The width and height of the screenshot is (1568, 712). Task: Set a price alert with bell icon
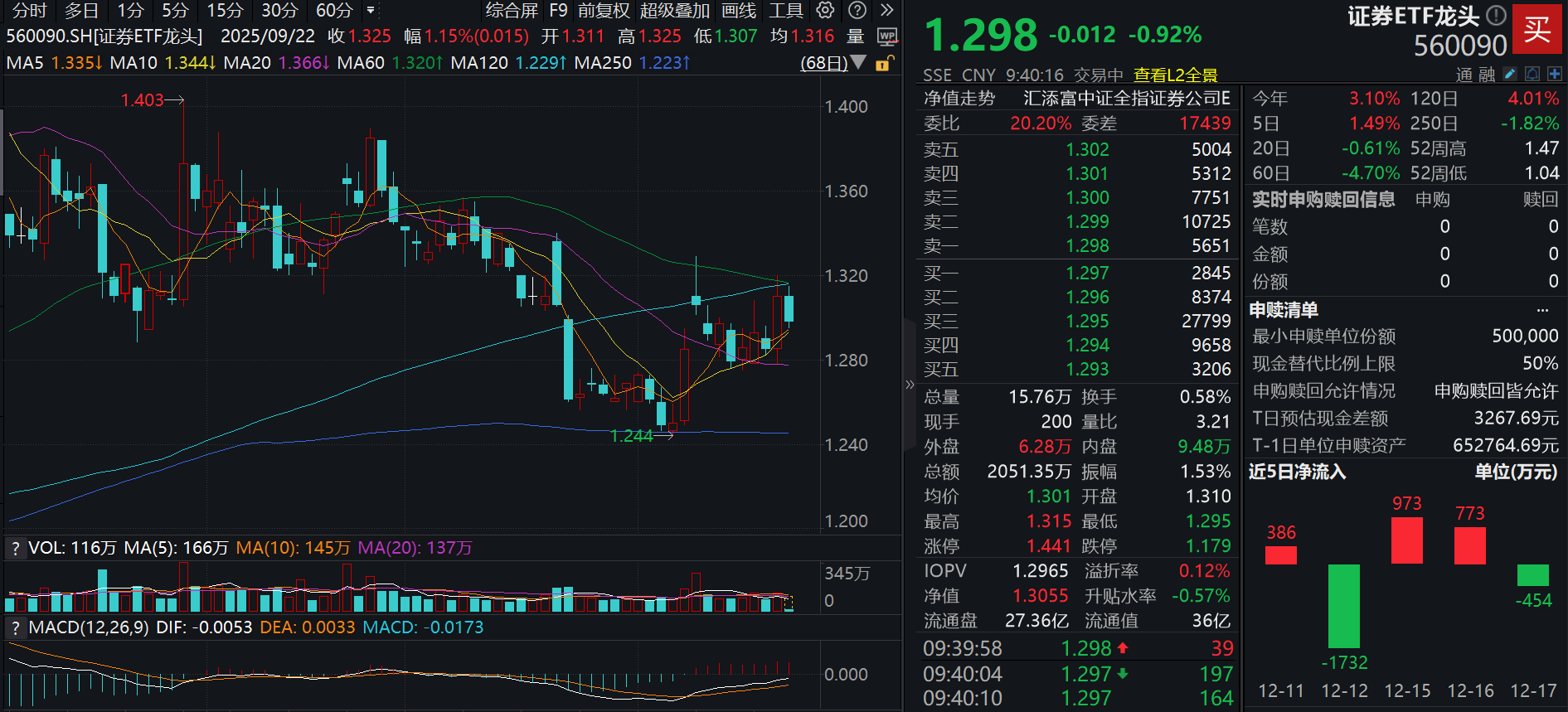click(1532, 74)
